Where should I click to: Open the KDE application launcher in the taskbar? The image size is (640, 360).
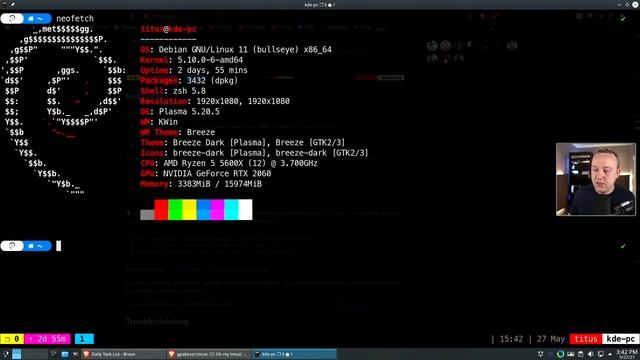5,354
